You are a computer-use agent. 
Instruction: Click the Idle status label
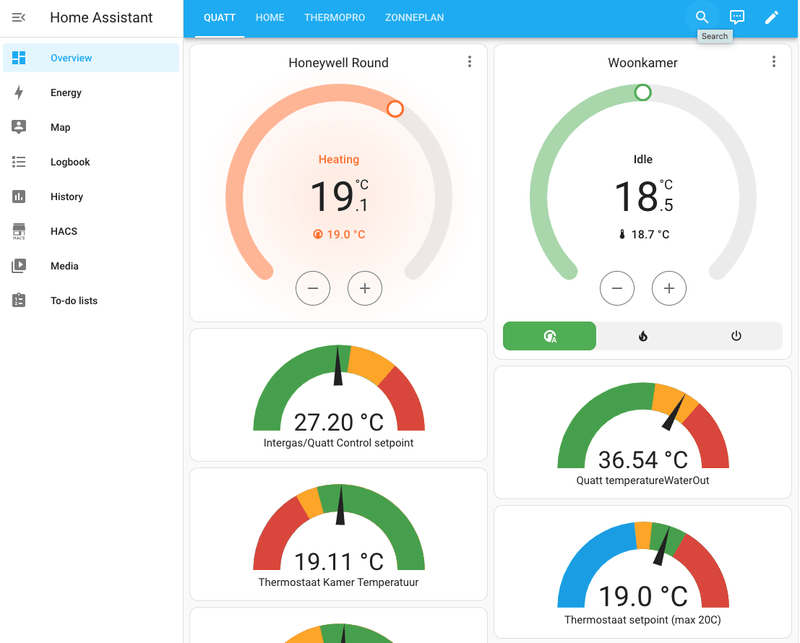643,159
